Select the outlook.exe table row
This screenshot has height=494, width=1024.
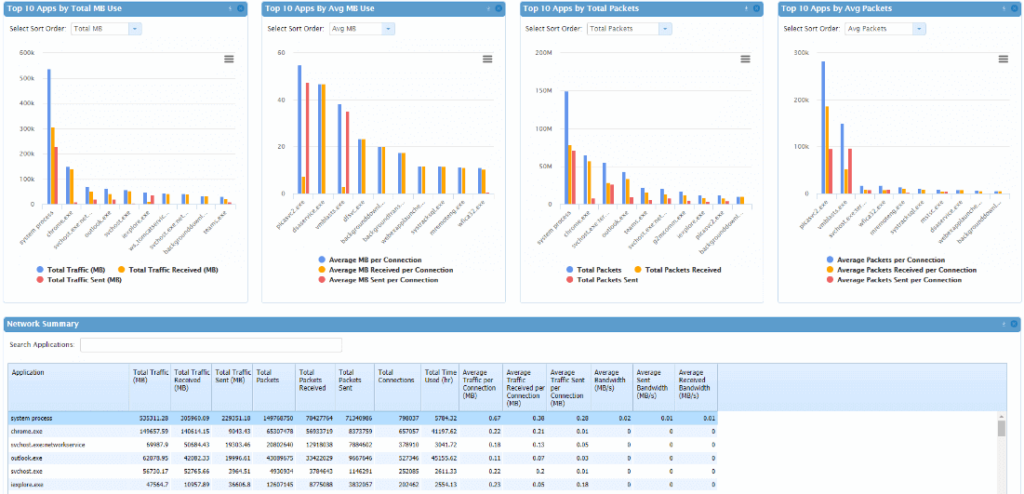tap(363, 459)
